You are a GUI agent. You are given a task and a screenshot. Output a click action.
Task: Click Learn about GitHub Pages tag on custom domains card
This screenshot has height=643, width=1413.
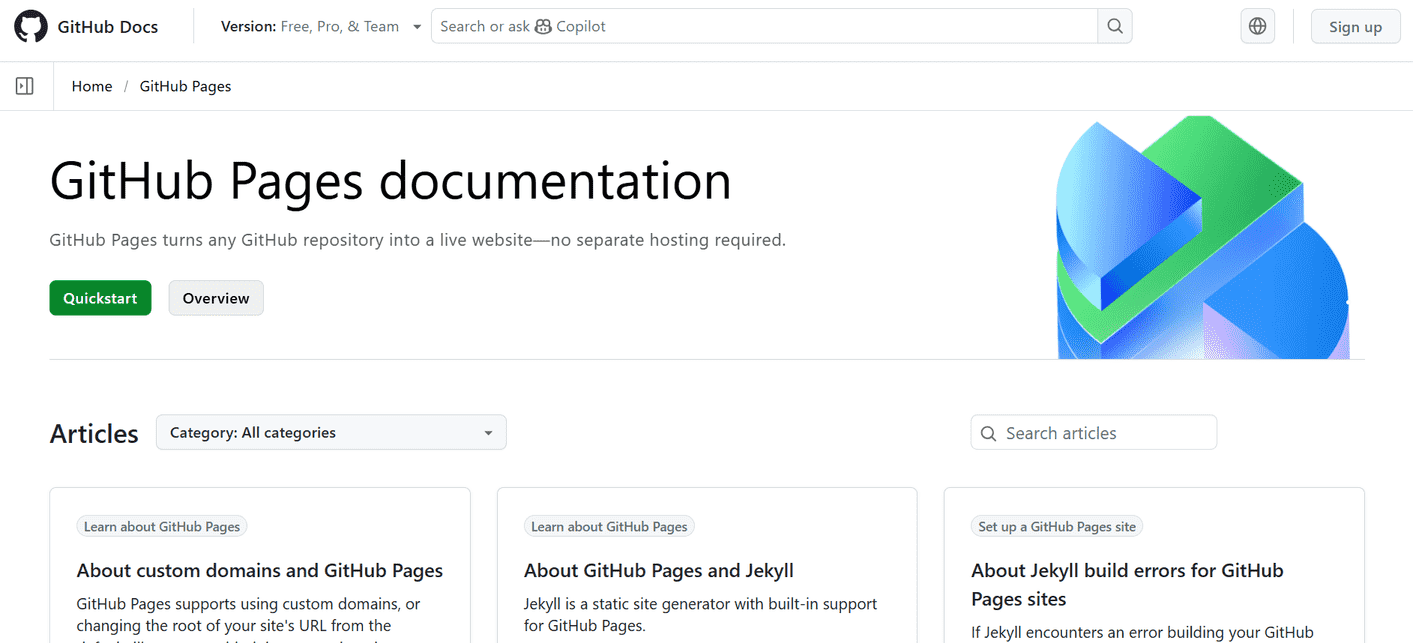click(162, 526)
